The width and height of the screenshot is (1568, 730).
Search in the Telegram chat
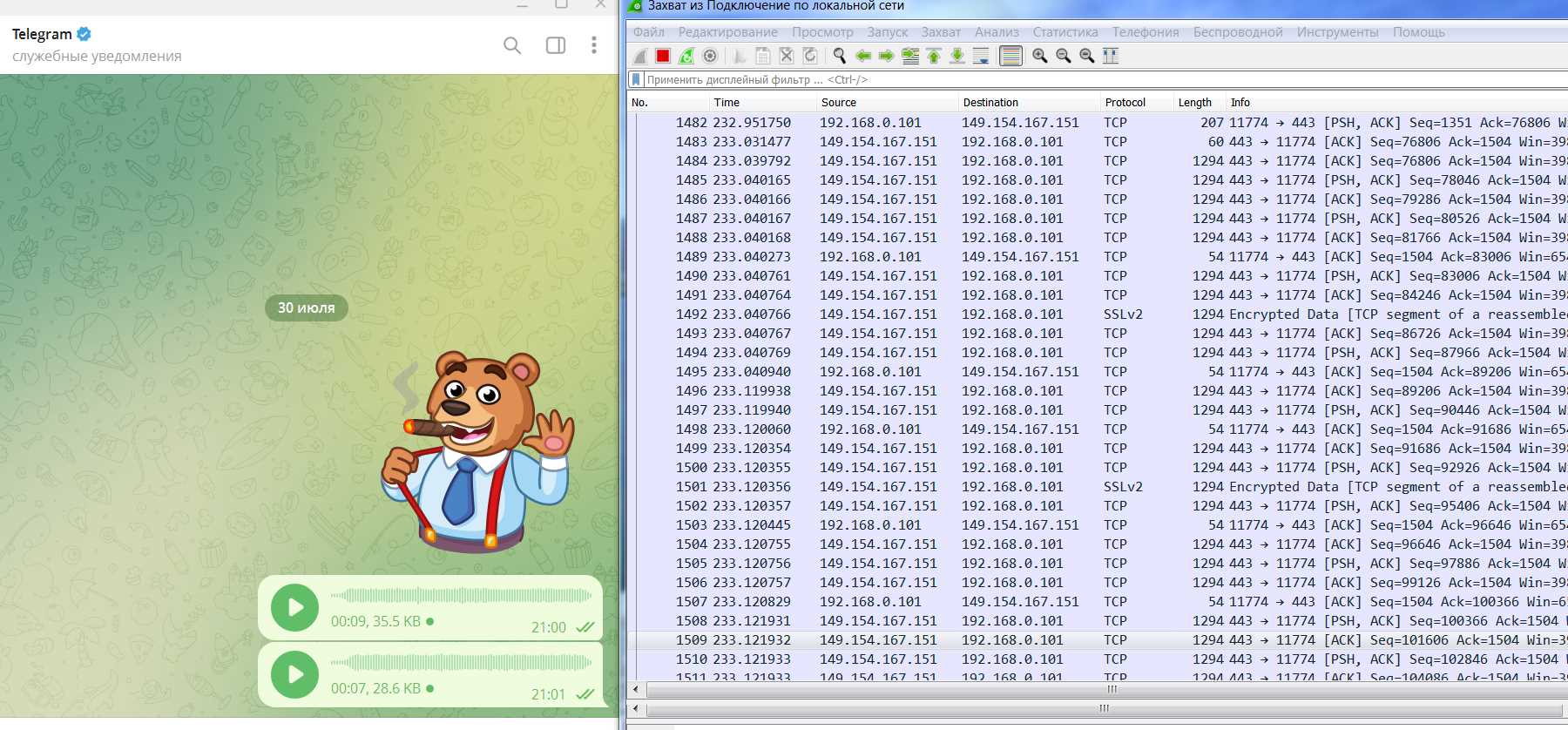(512, 45)
